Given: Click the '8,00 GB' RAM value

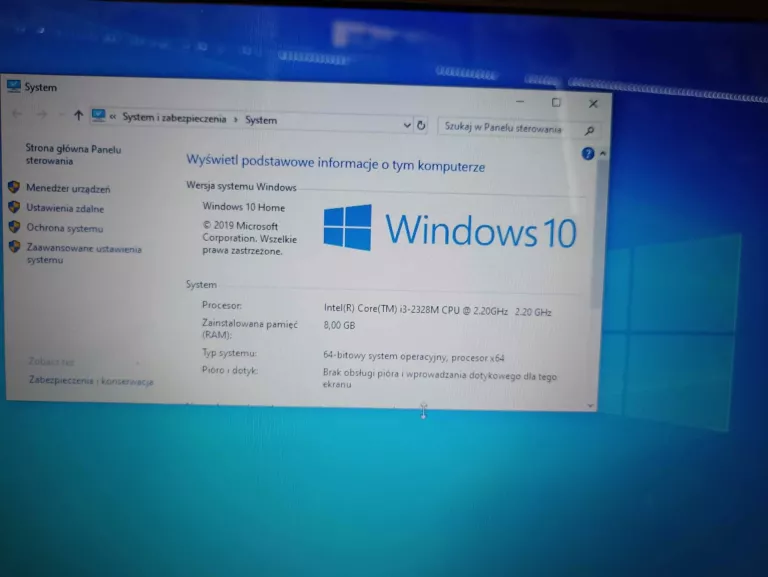Looking at the screenshot, I should pyautogui.click(x=339, y=325).
